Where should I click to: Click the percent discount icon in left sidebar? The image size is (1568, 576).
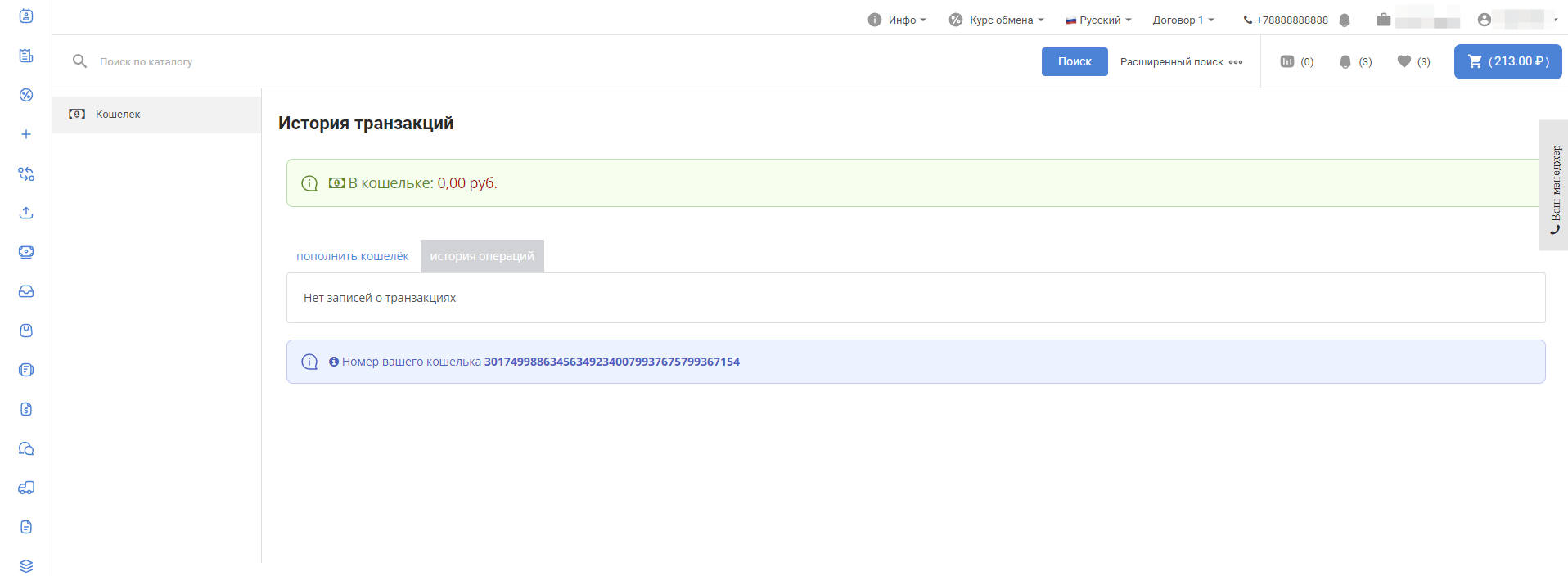26,95
